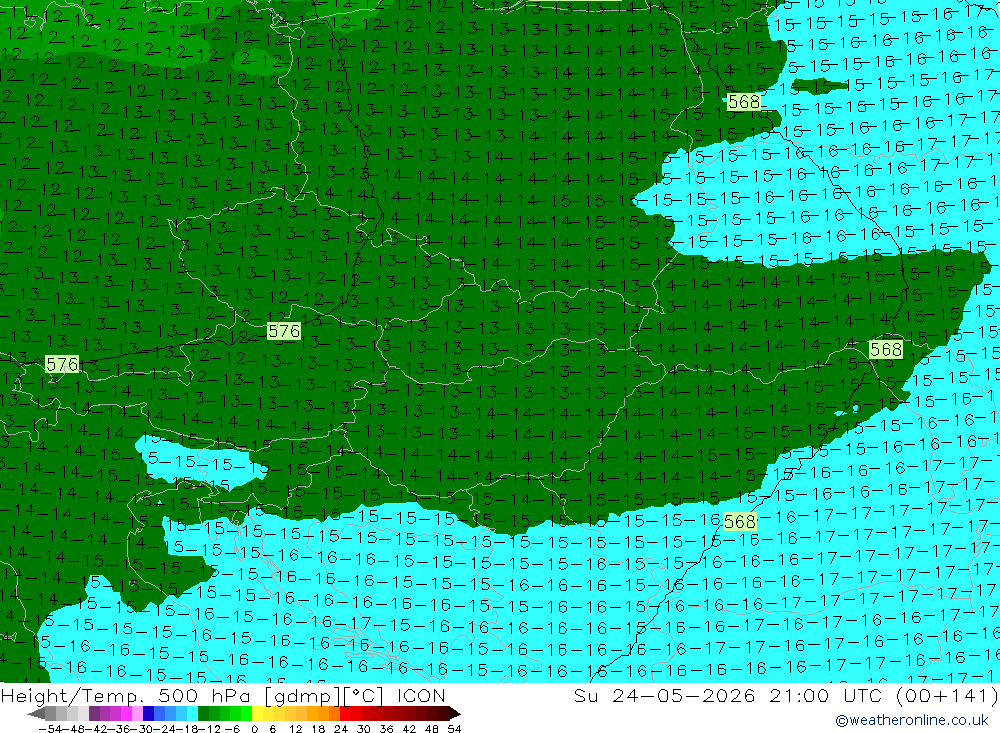Viewport: 1000px width, 733px height.
Task: Click the legend value '-54' at the scale's left end
Action: click(x=50, y=729)
